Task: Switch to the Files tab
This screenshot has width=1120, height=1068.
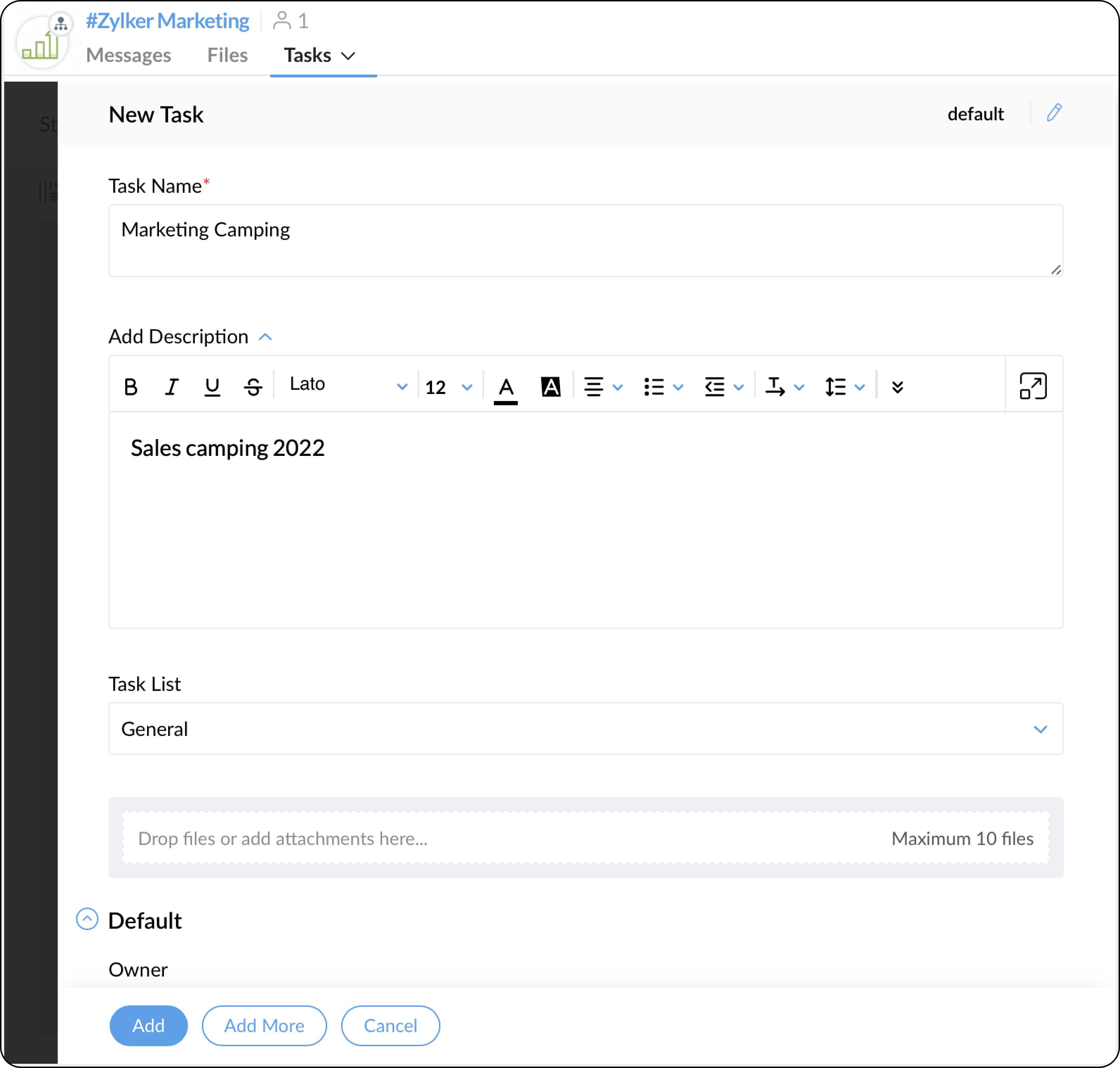Action: point(227,55)
